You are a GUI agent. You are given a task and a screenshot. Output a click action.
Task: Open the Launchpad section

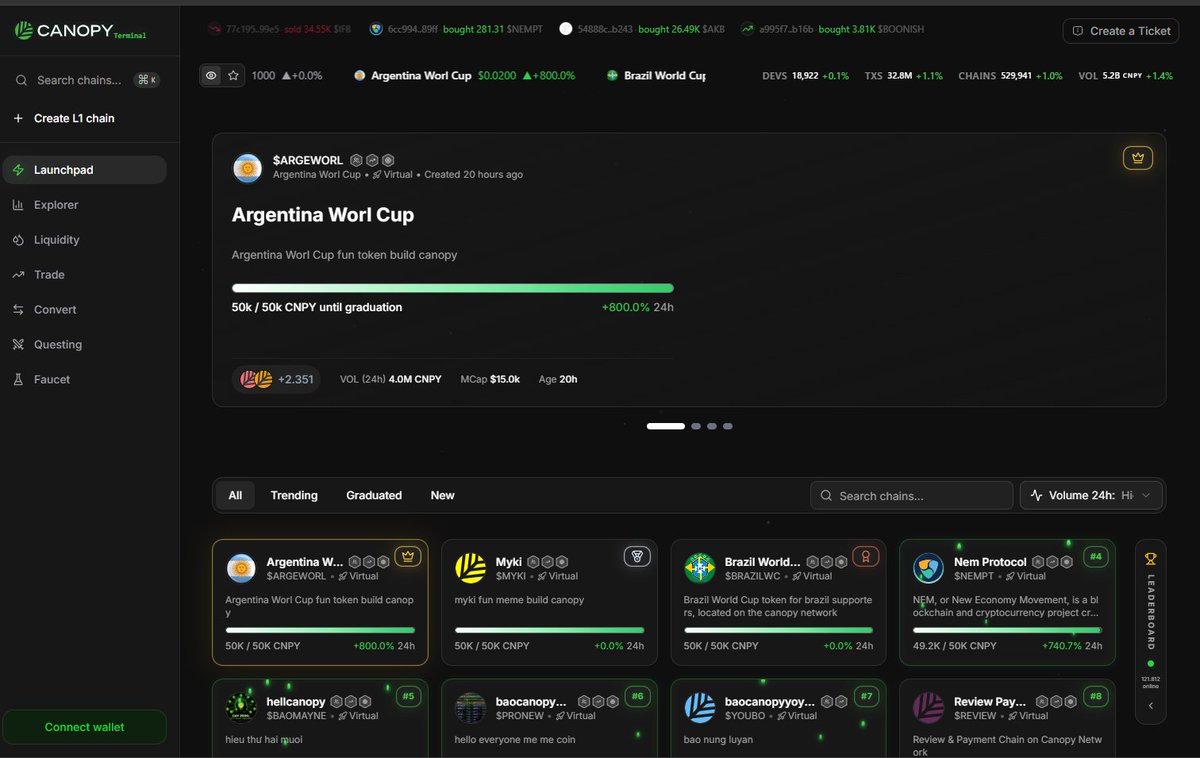(84, 170)
